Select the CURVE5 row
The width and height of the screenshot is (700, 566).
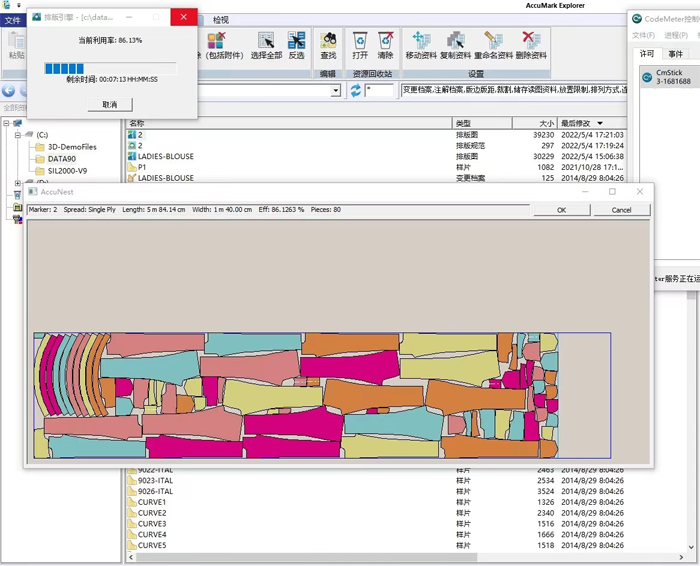(375, 545)
